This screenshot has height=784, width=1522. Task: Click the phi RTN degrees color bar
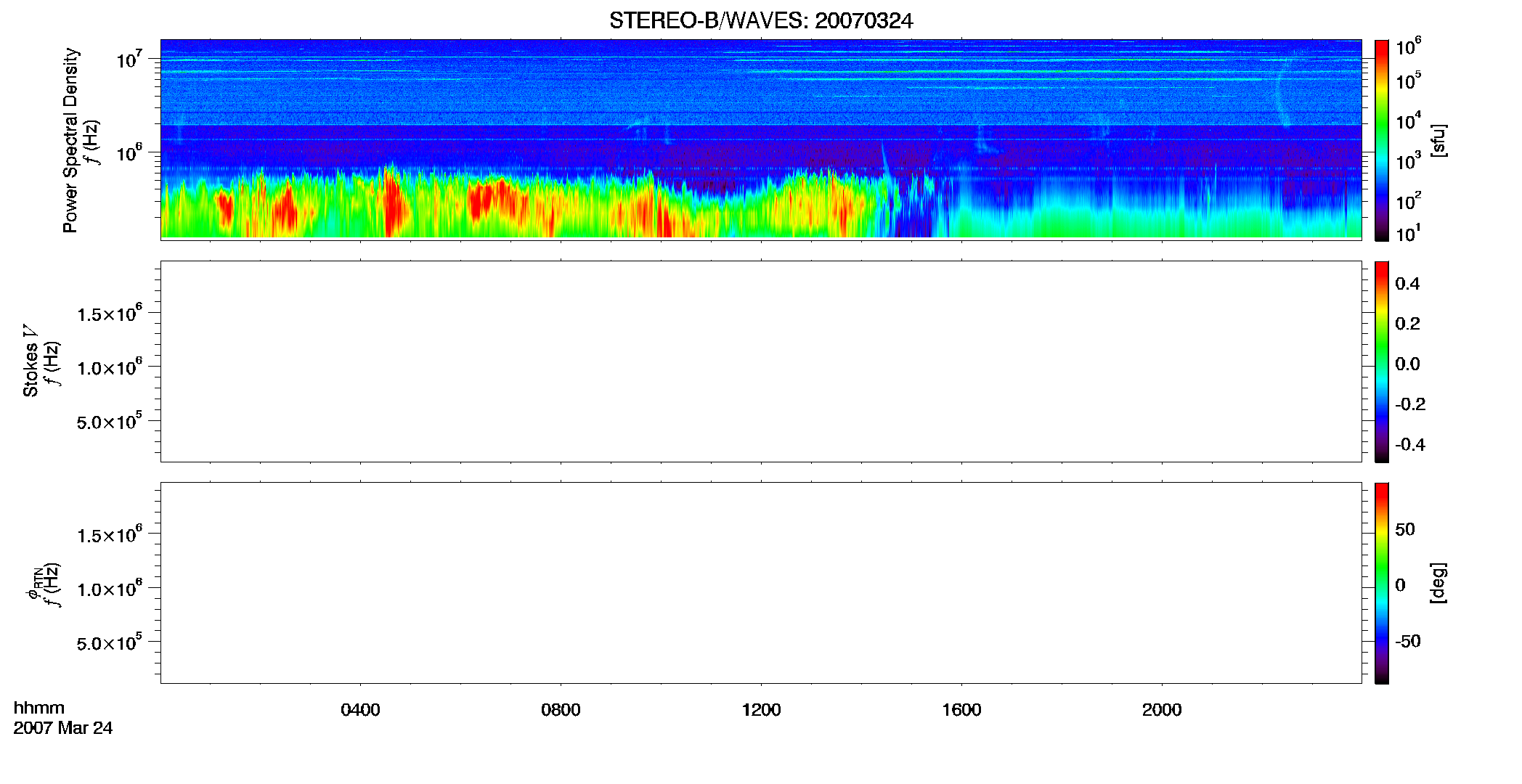point(1381,583)
